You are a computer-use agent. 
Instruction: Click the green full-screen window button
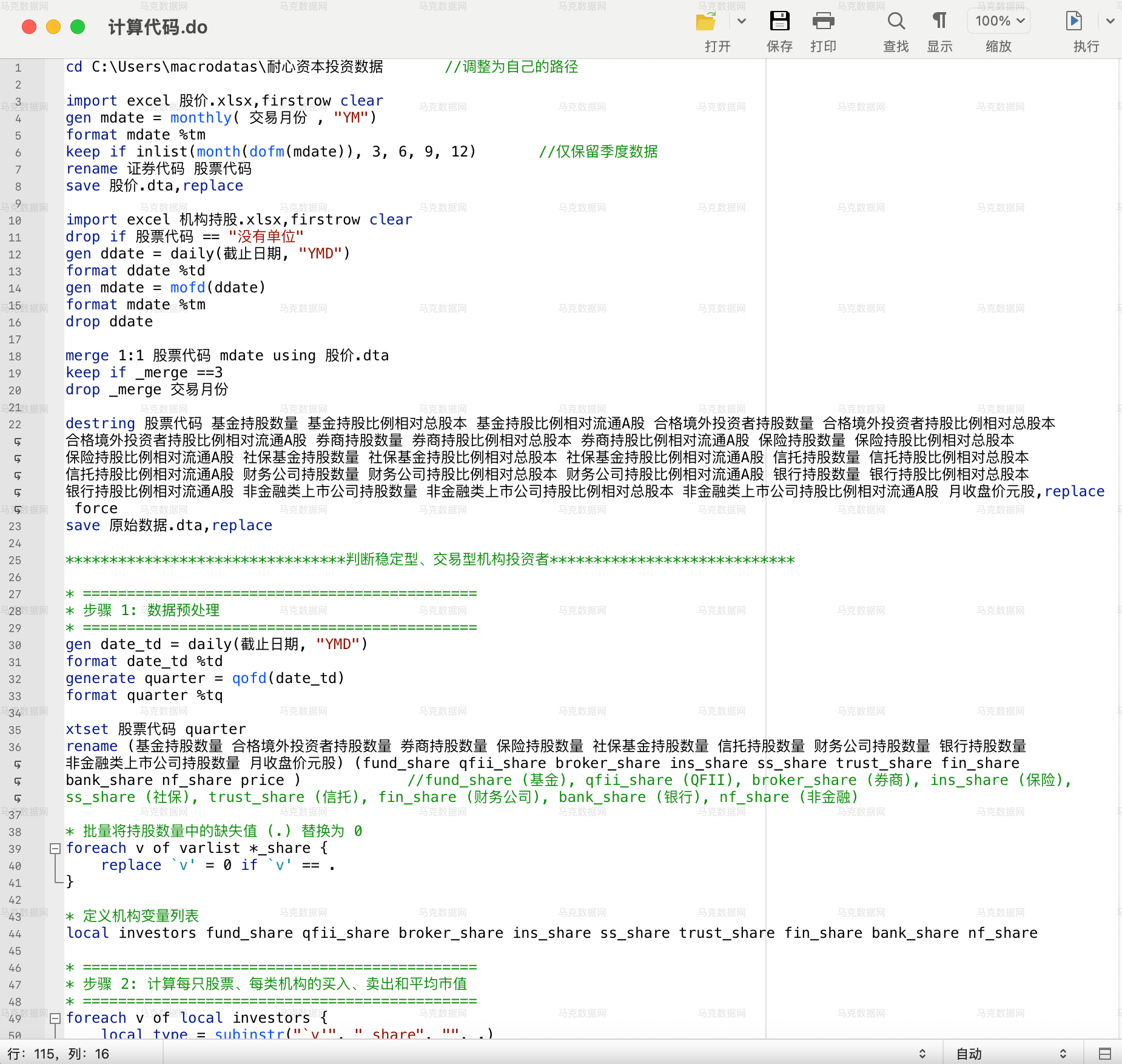pyautogui.click(x=78, y=27)
